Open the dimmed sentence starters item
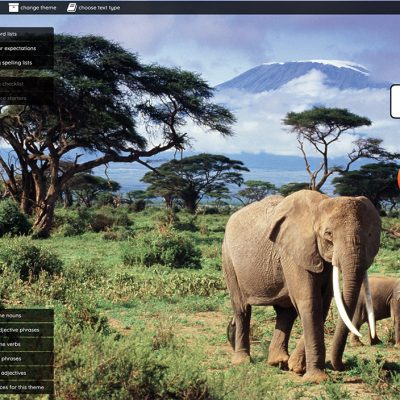The height and width of the screenshot is (400, 400). click(x=27, y=98)
